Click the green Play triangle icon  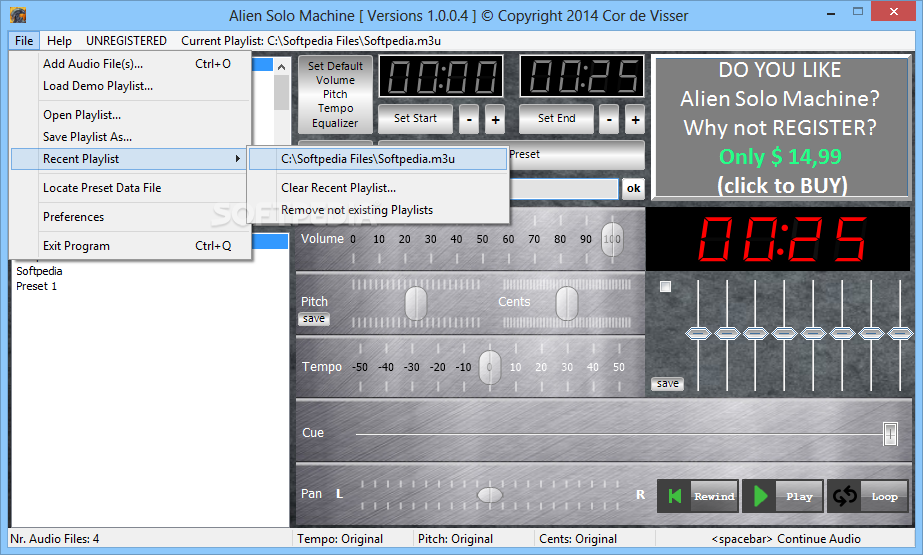[760, 496]
